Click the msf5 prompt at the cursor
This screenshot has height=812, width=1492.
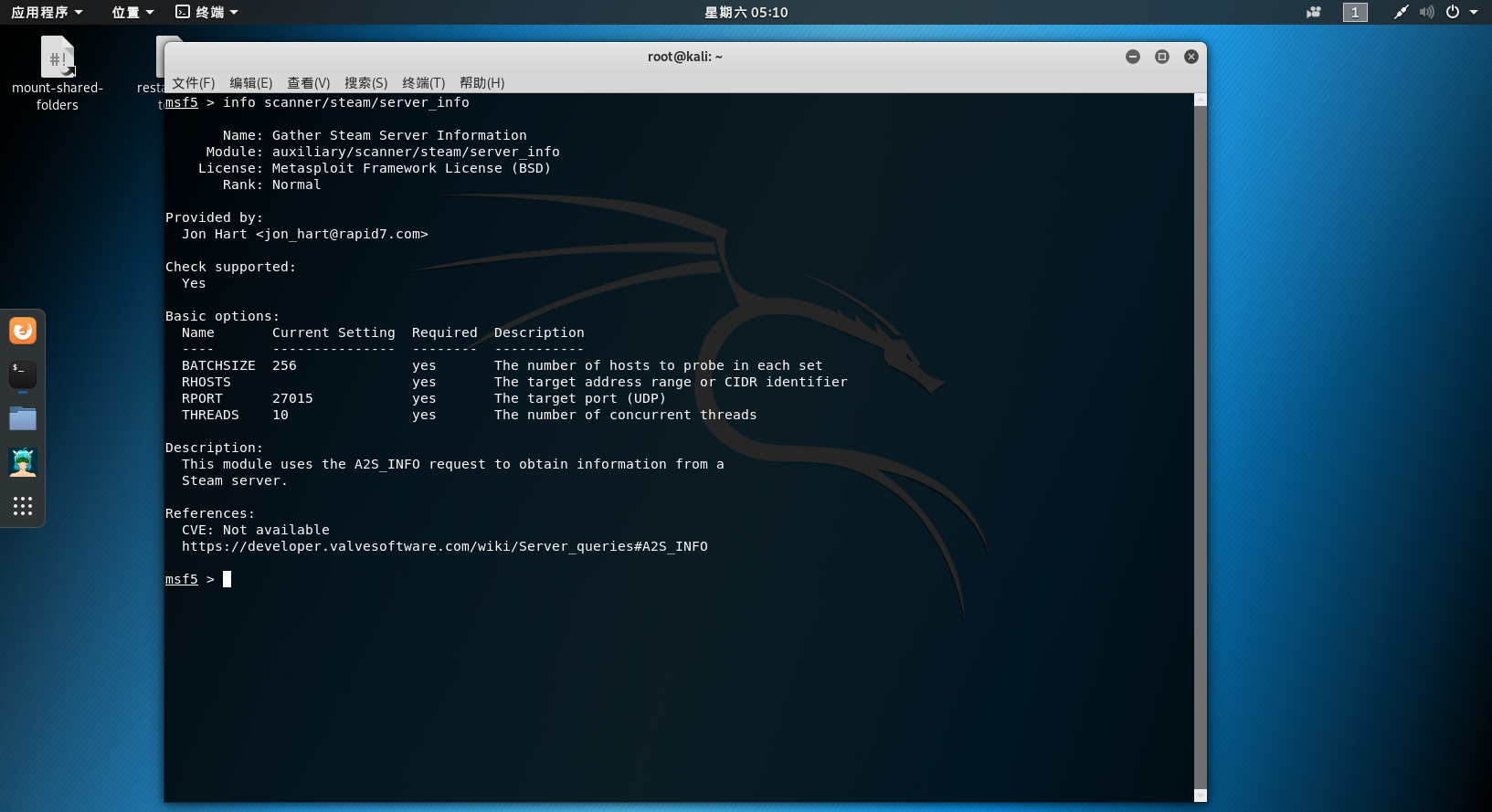pyautogui.click(x=181, y=579)
